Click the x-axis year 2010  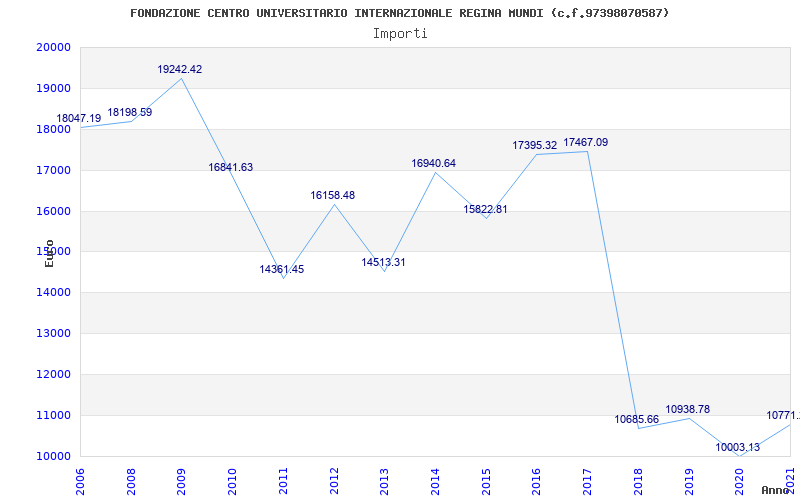click(233, 481)
